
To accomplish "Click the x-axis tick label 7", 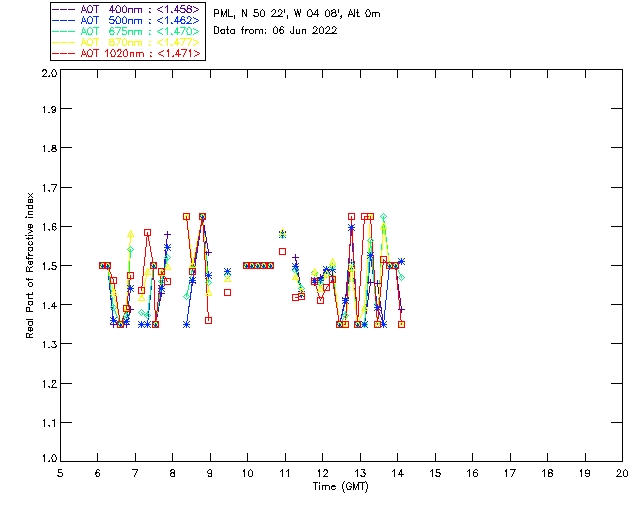I will [x=135, y=474].
